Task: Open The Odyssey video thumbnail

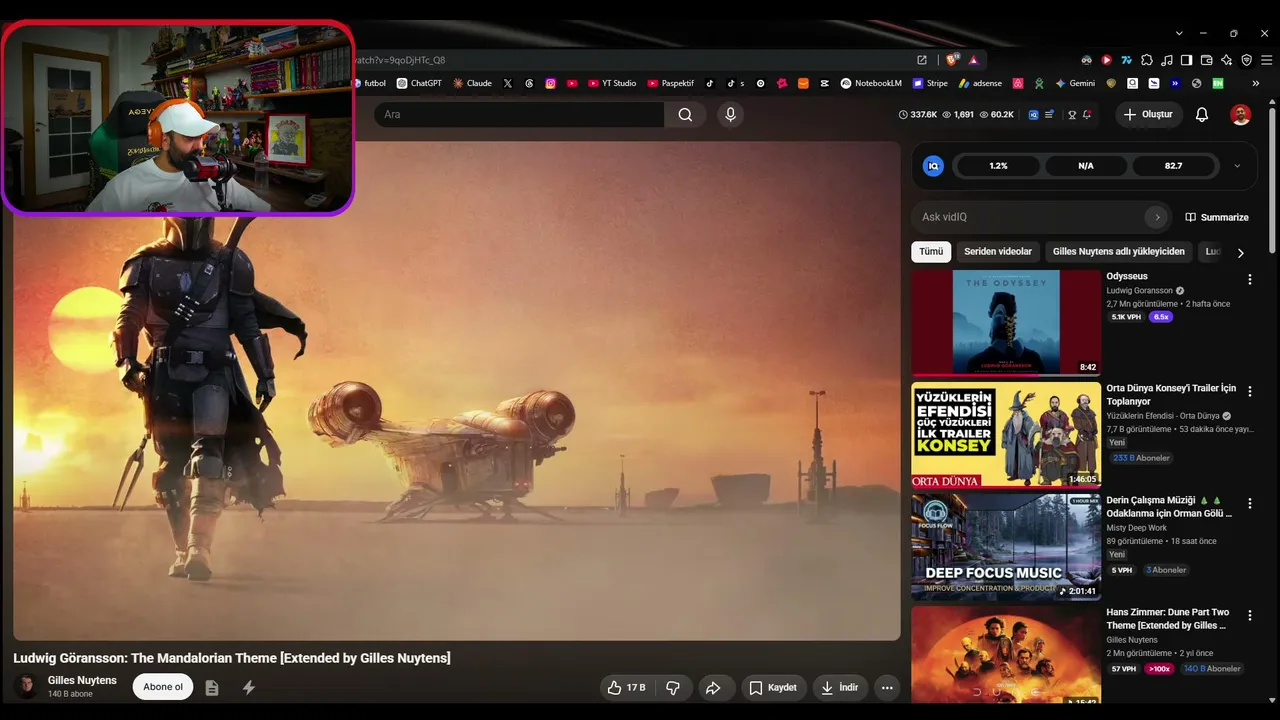Action: click(1006, 323)
